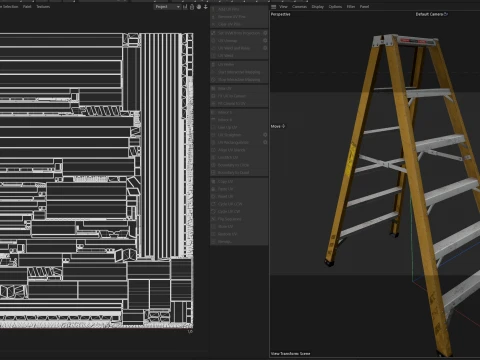Open the Selection menu in UV editor
The width and height of the screenshot is (480, 360).
click(x=10, y=7)
